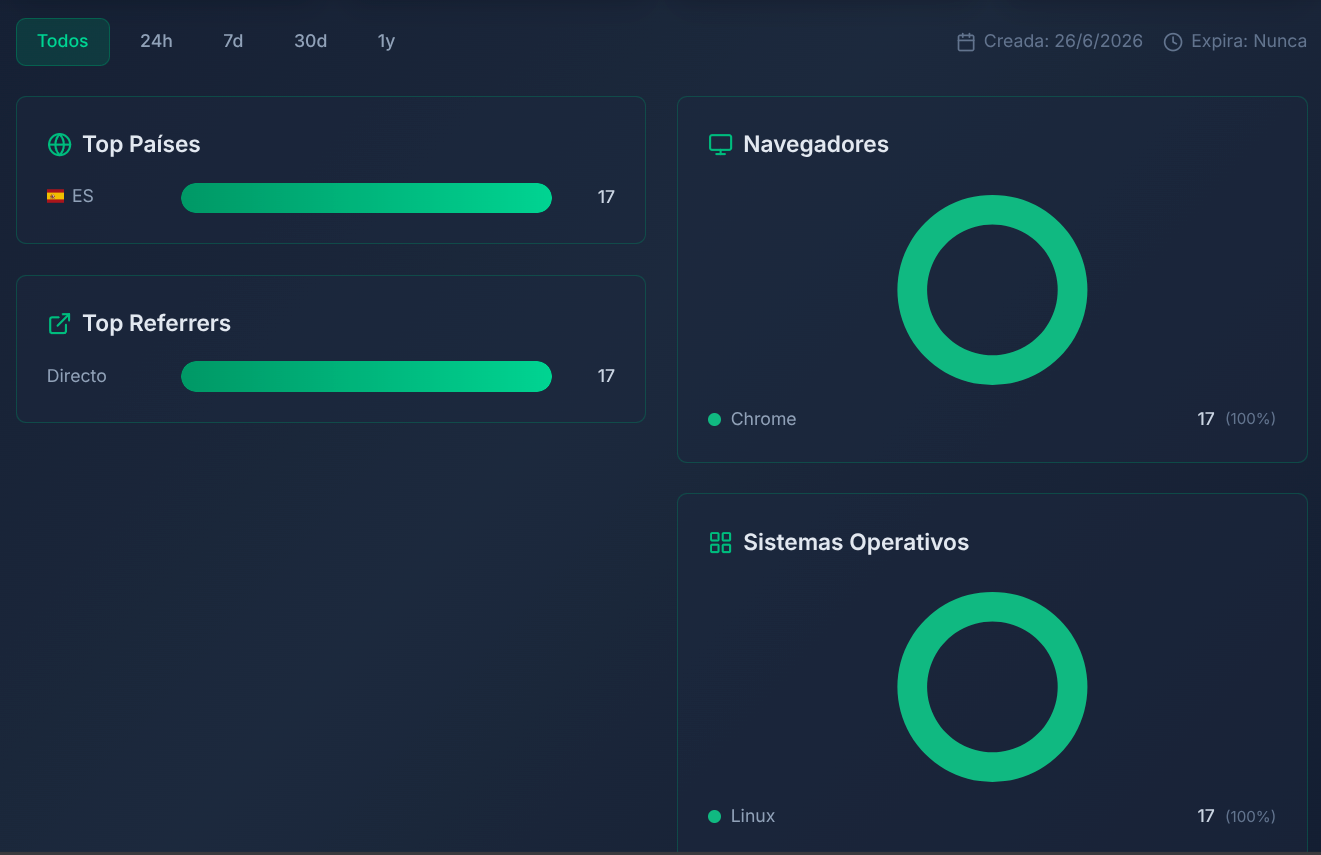Click the 'Top Países' heading
Viewport: 1321px width, 855px height.
(141, 145)
